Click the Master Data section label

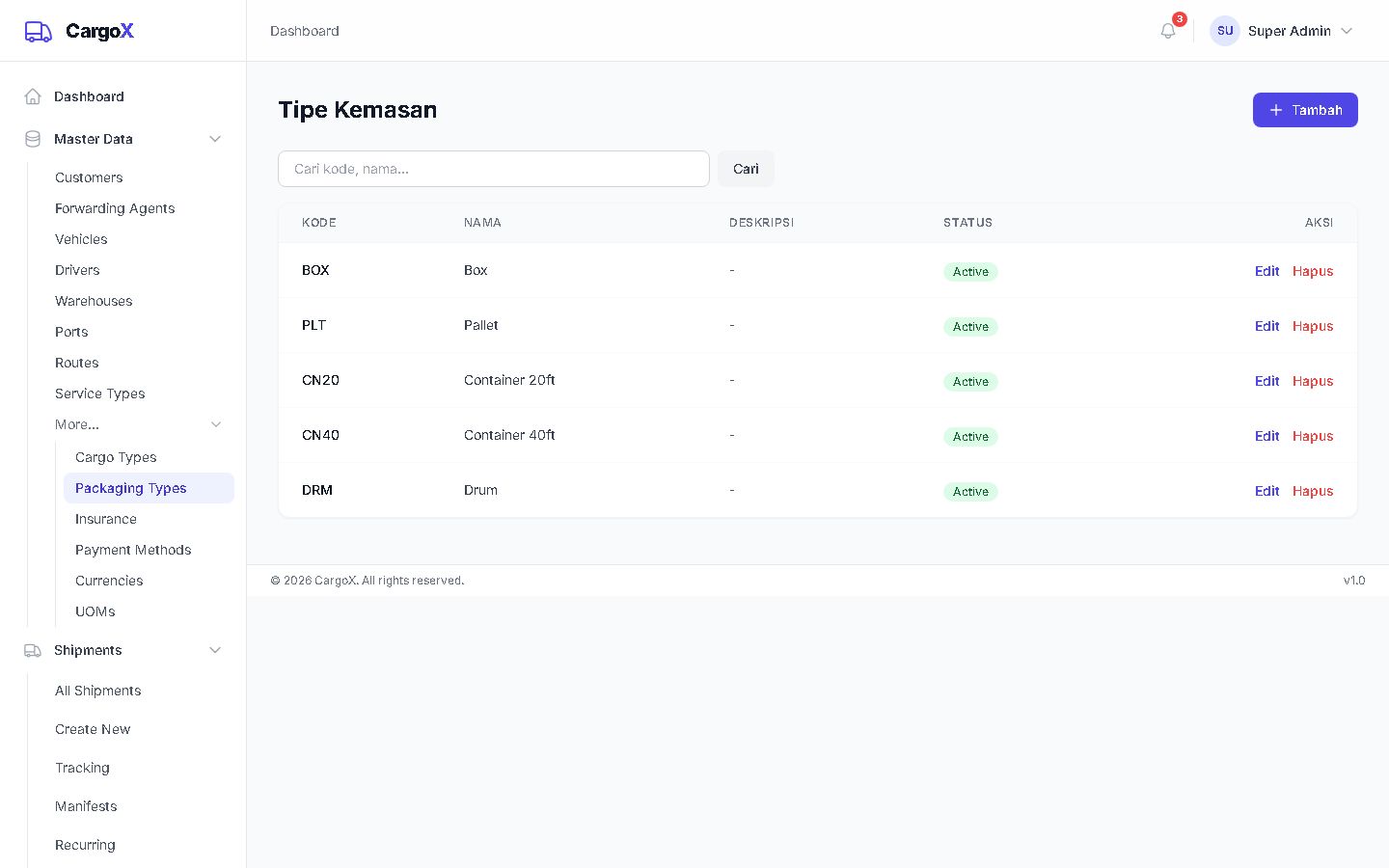coord(94,139)
